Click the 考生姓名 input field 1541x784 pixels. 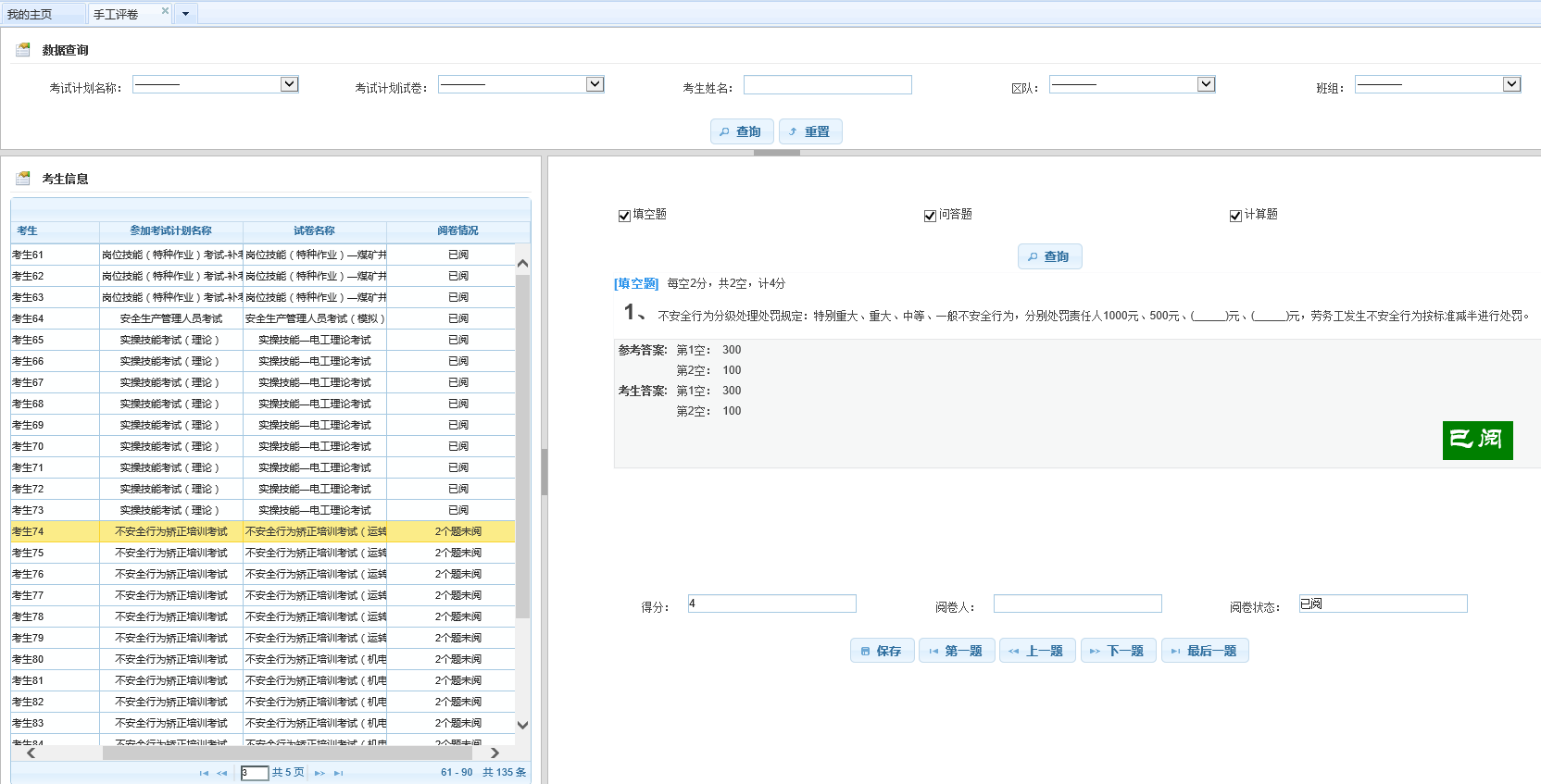click(827, 85)
